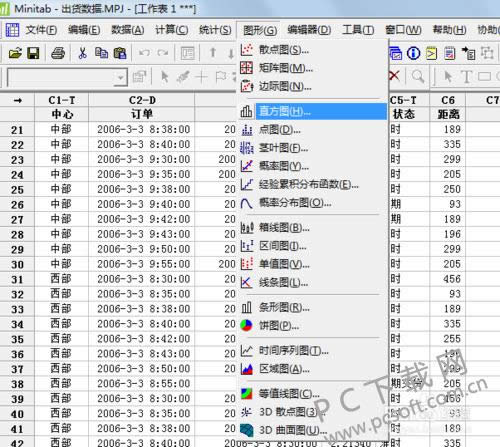This screenshot has height=447, width=500.
Task: Choose 点图(D)... from the menu
Action: [x=313, y=129]
